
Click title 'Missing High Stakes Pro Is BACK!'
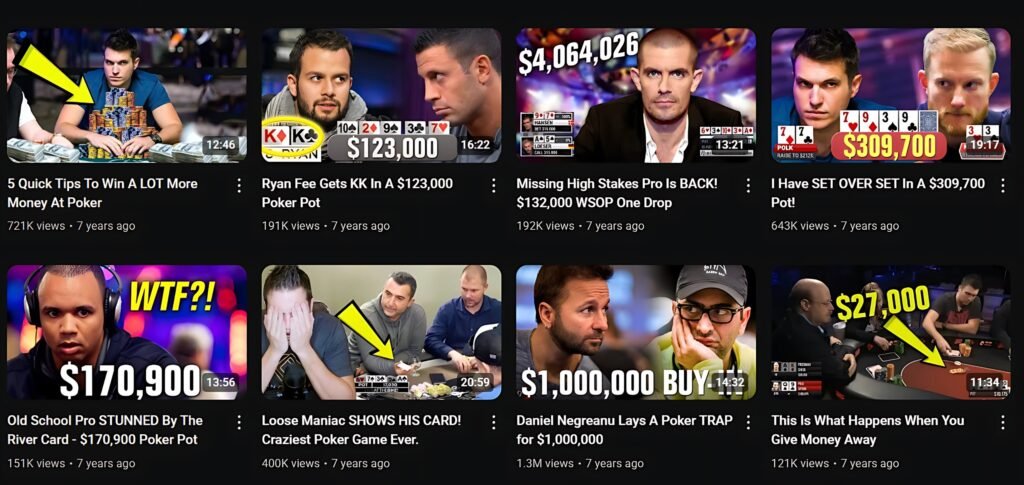[x=616, y=184]
